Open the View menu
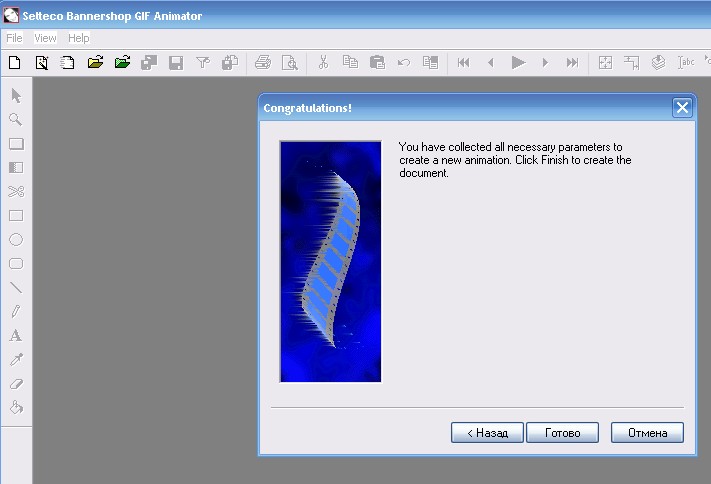 [45, 38]
